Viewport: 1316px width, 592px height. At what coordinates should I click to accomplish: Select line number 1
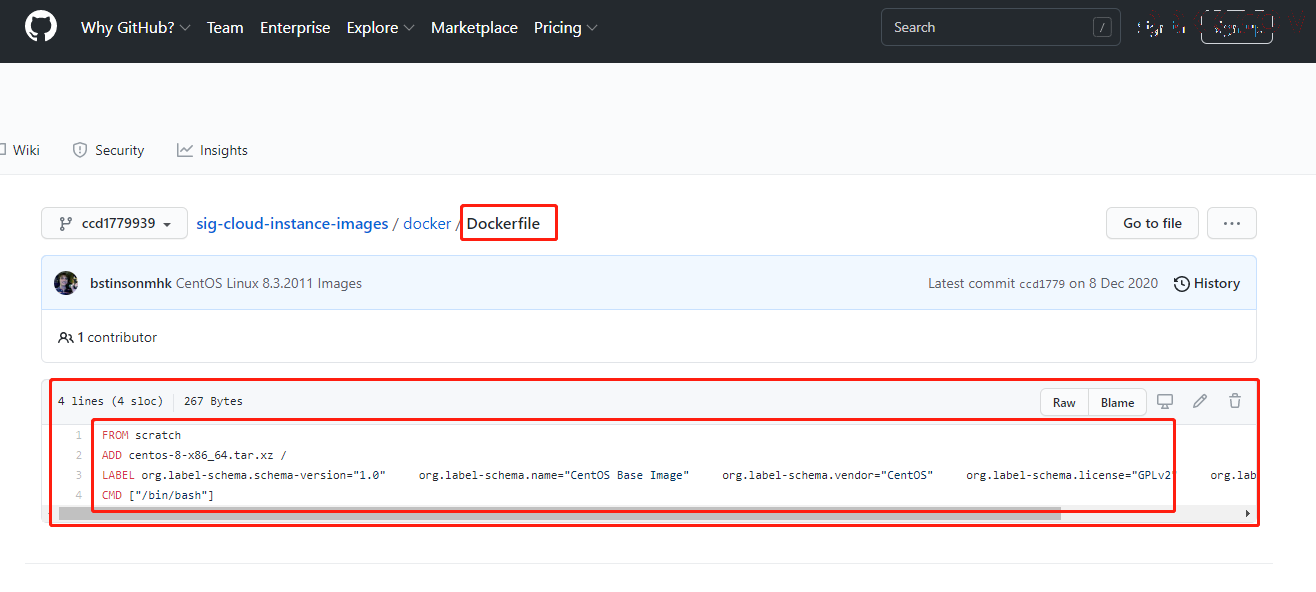(77, 435)
